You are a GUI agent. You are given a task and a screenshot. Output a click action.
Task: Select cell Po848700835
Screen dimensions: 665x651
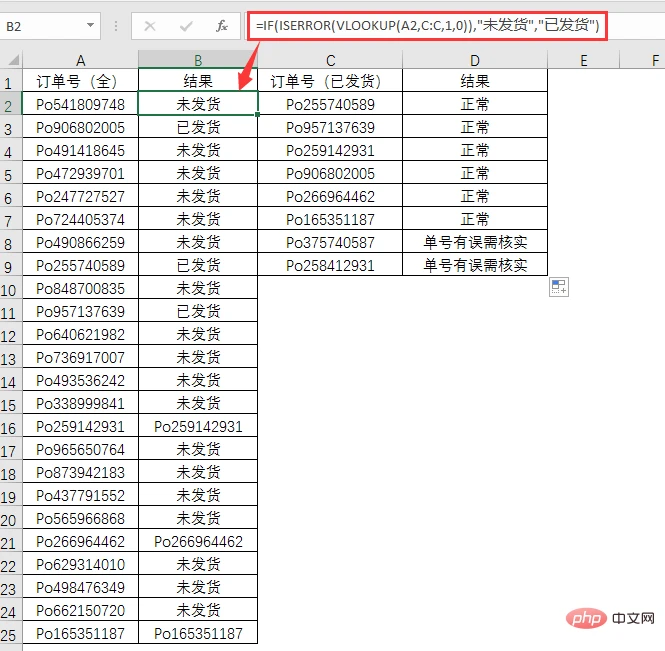(x=81, y=288)
